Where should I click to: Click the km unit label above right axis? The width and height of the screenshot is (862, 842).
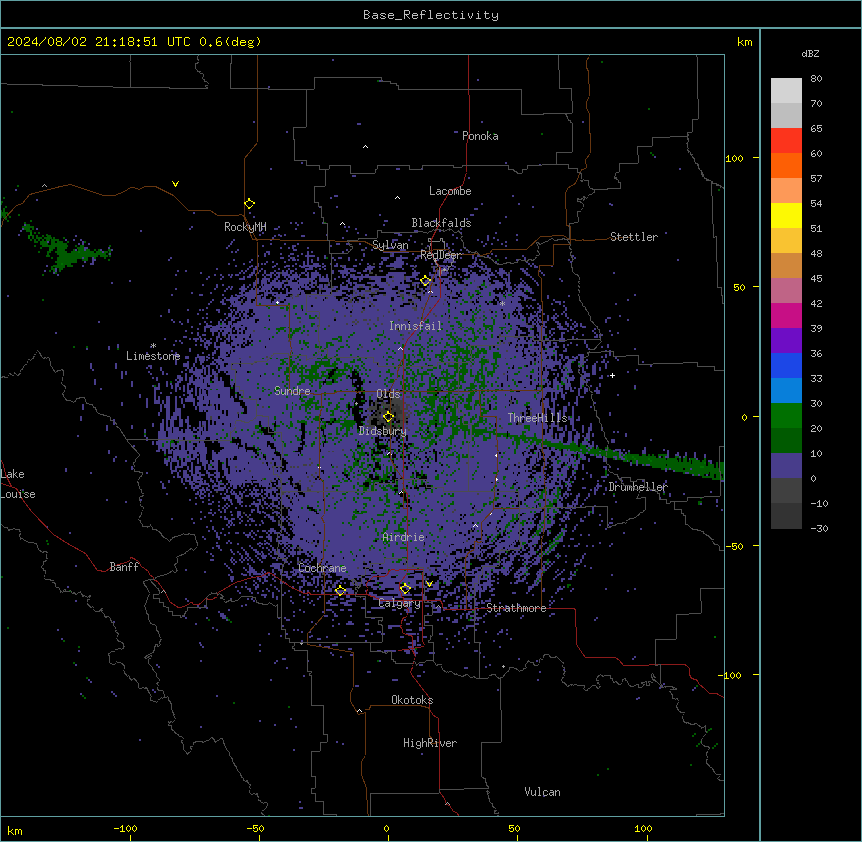[x=744, y=42]
